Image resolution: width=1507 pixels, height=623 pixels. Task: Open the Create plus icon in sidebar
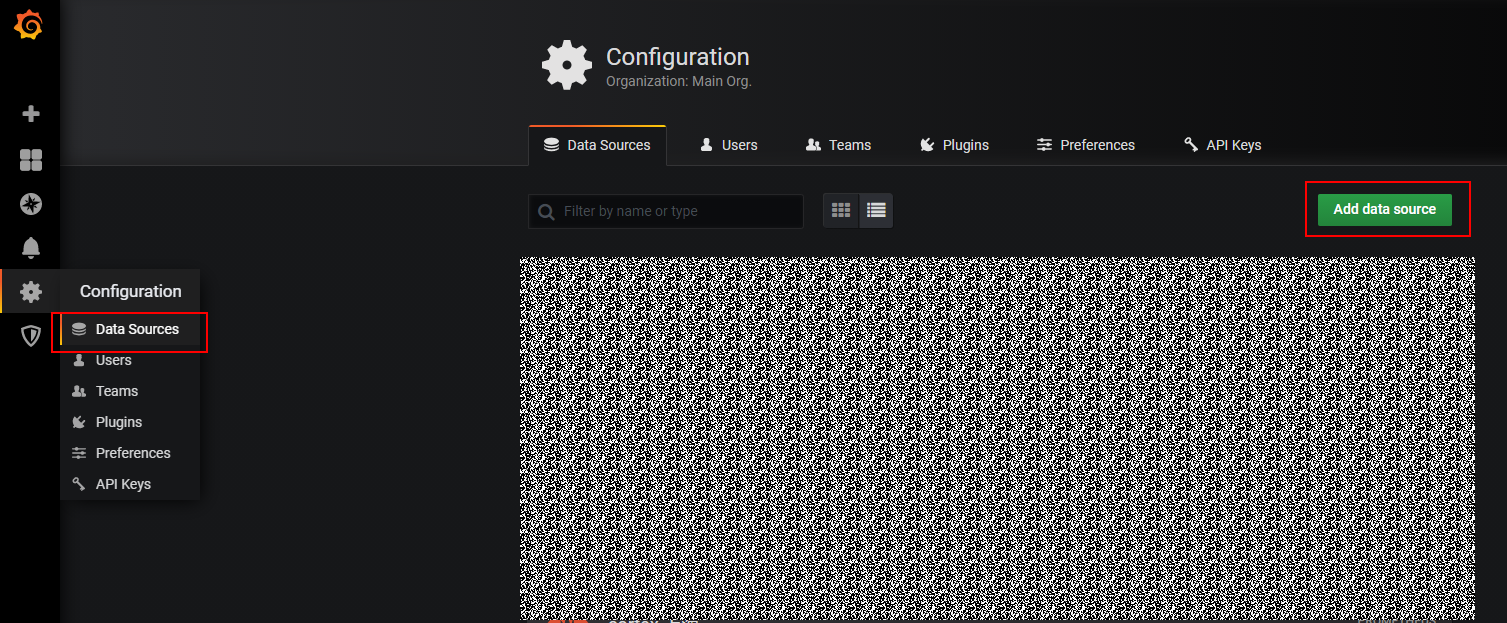[x=31, y=114]
